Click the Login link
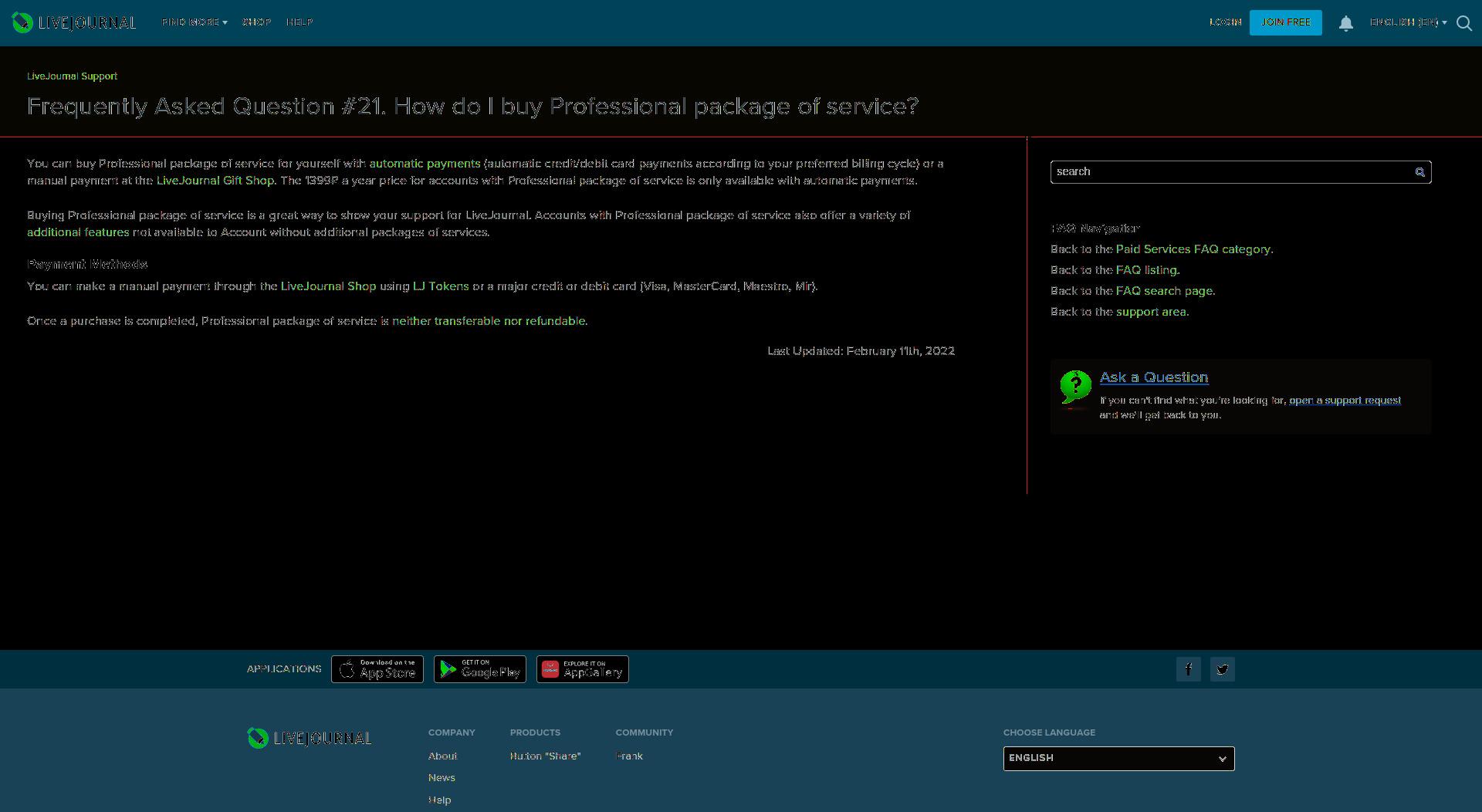The image size is (1482, 812). click(1225, 22)
